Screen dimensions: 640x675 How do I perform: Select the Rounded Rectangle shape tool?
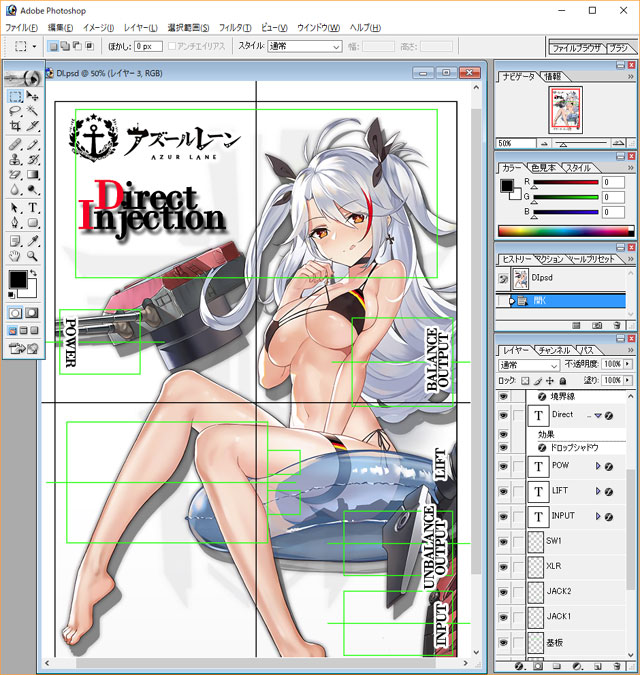[32, 223]
